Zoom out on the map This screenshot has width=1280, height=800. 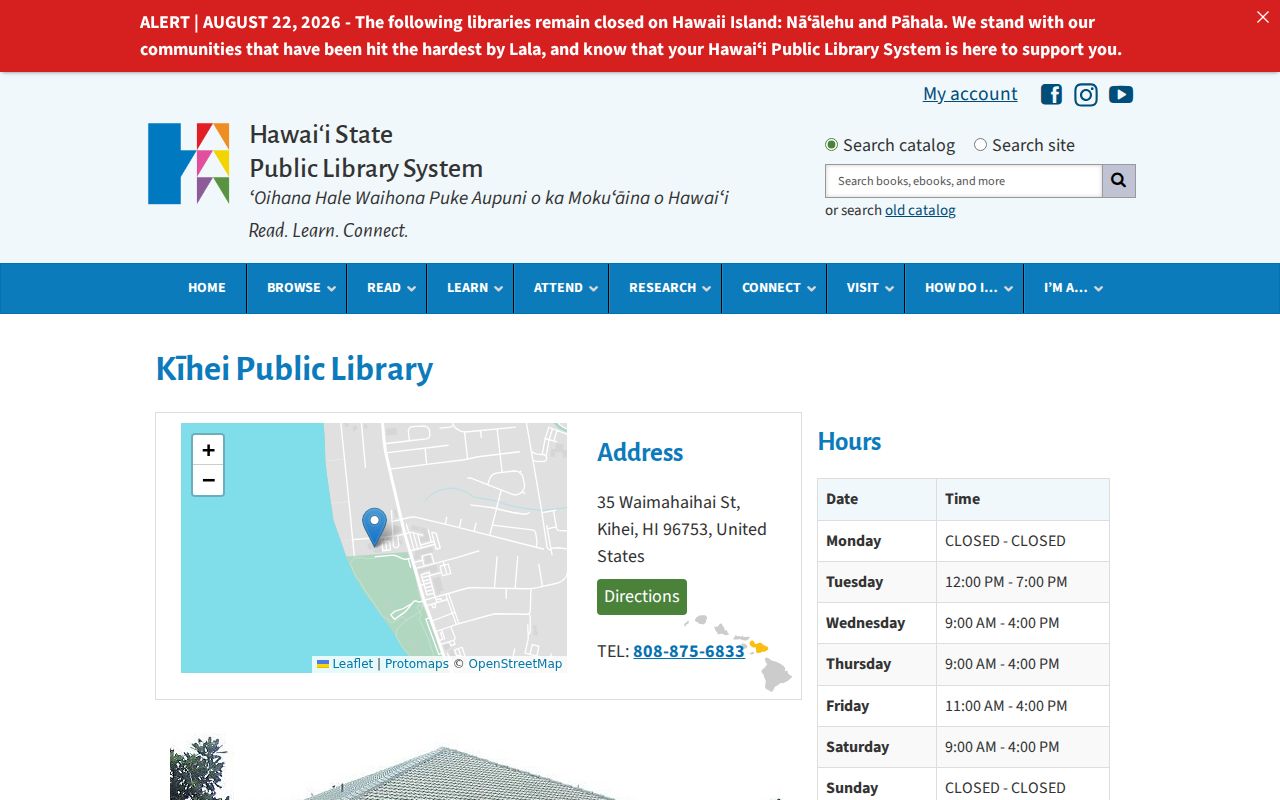click(208, 480)
